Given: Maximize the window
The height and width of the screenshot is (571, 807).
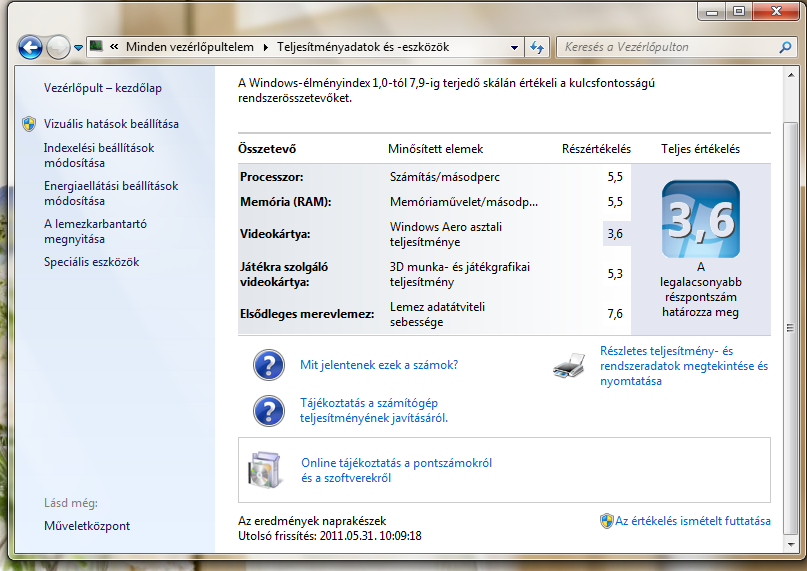Looking at the screenshot, I should tap(739, 11).
